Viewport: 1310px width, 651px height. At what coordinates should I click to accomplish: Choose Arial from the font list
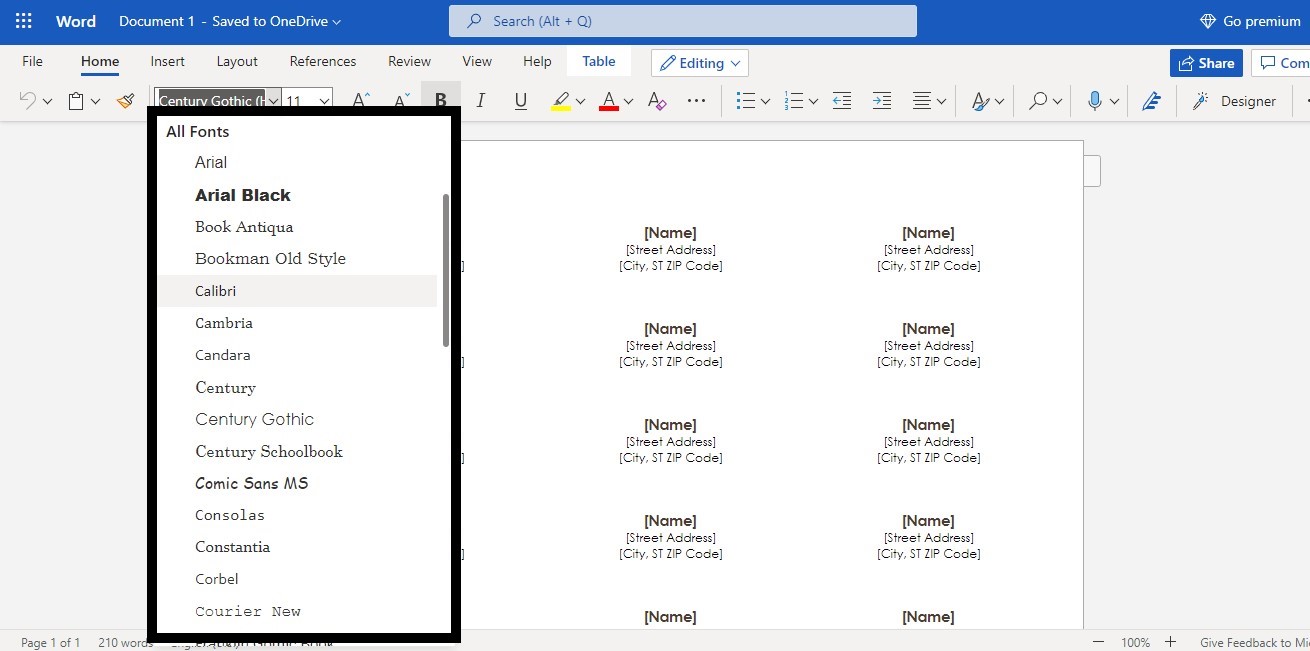(x=296, y=162)
